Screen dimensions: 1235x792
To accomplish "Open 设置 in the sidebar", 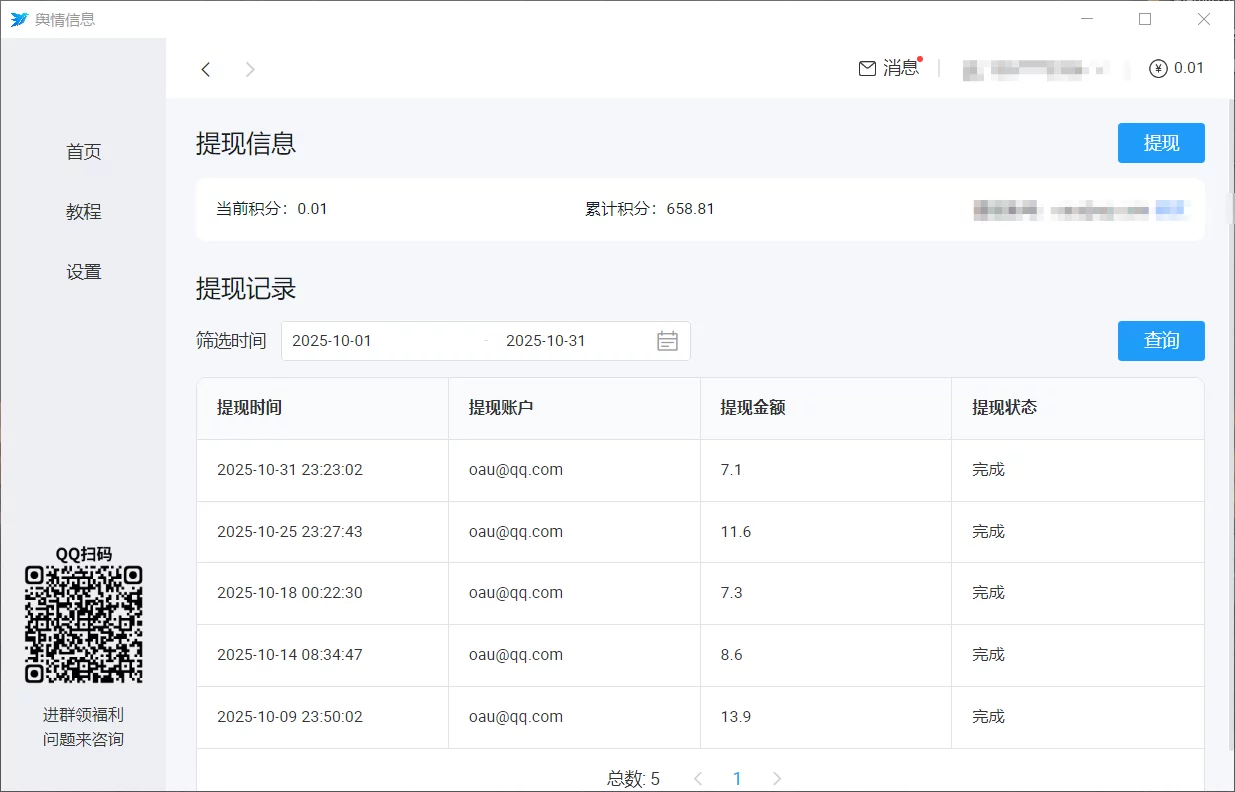I will click(84, 272).
